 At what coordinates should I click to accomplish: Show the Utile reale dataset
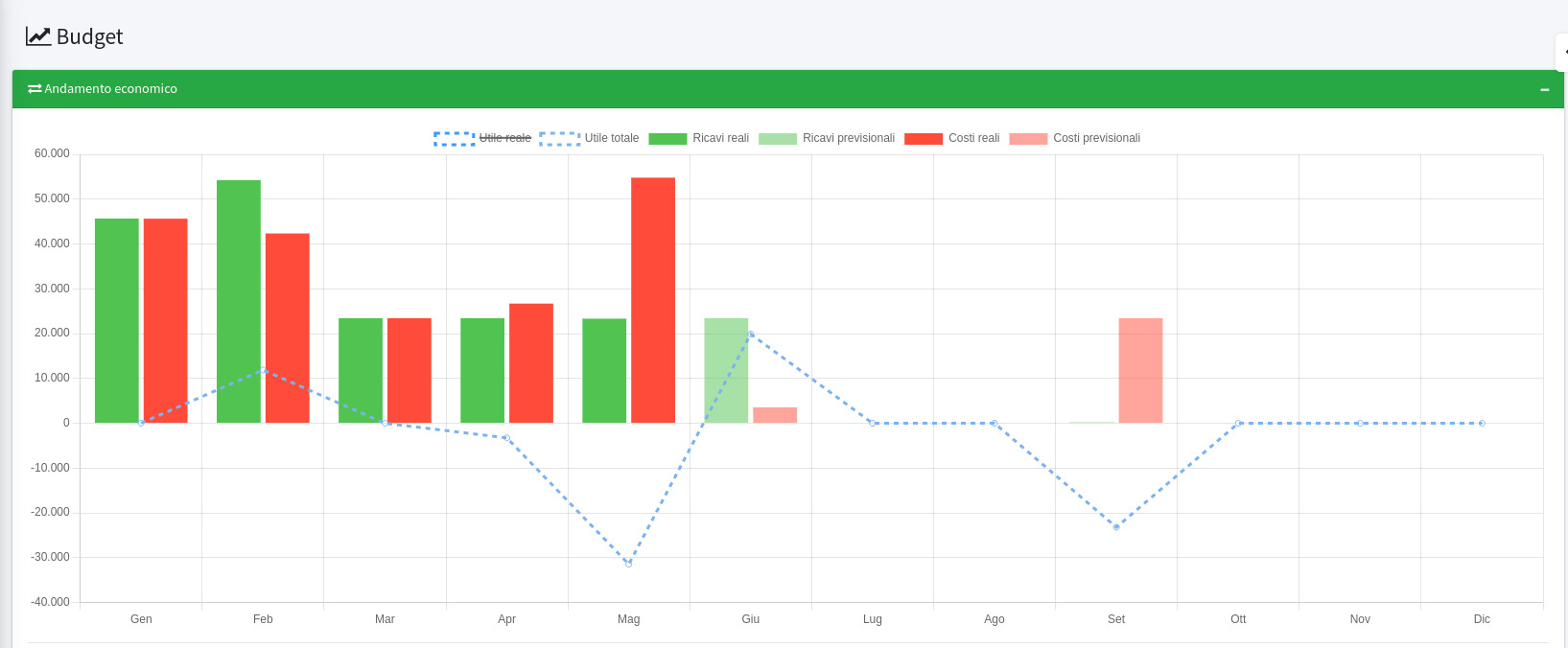pos(504,138)
